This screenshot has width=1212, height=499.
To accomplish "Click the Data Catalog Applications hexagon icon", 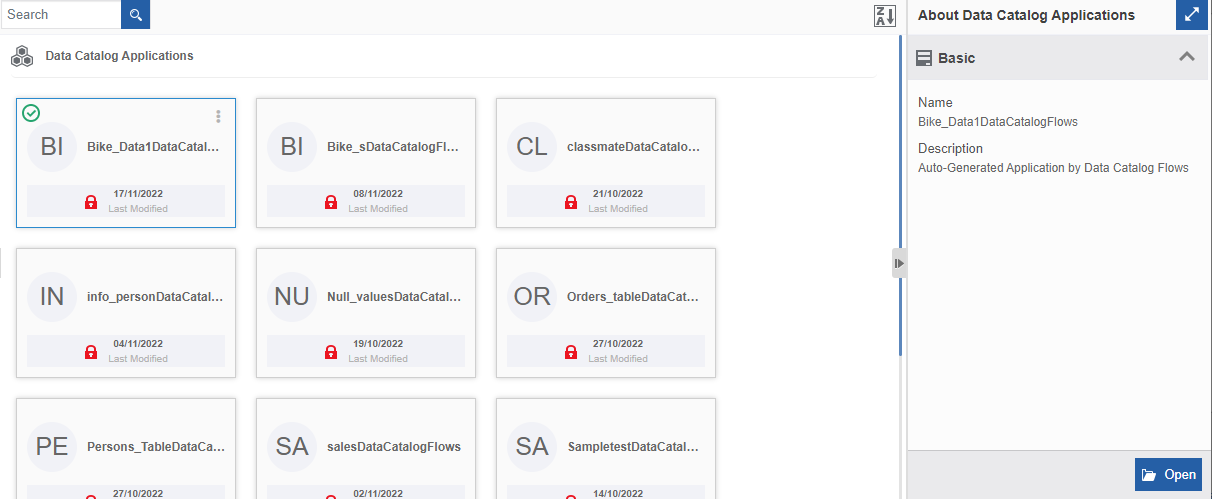I will (23, 56).
